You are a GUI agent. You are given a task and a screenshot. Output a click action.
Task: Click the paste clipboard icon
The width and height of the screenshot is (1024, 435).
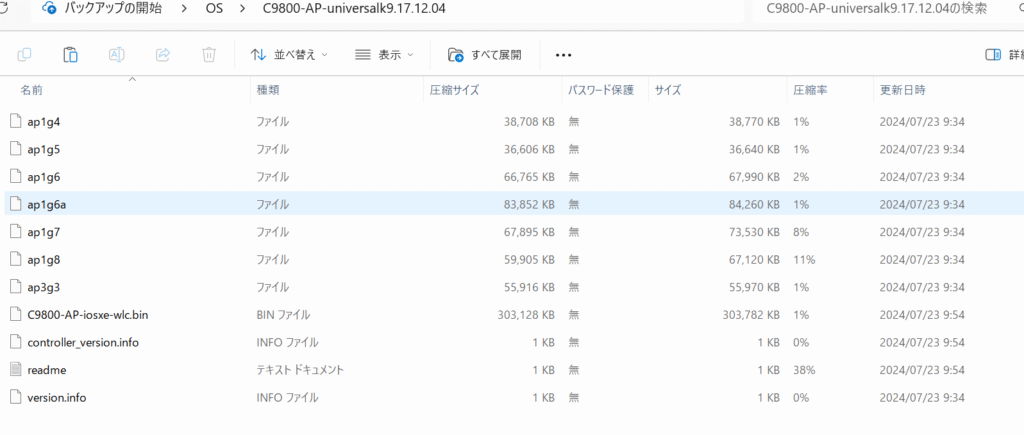71,55
